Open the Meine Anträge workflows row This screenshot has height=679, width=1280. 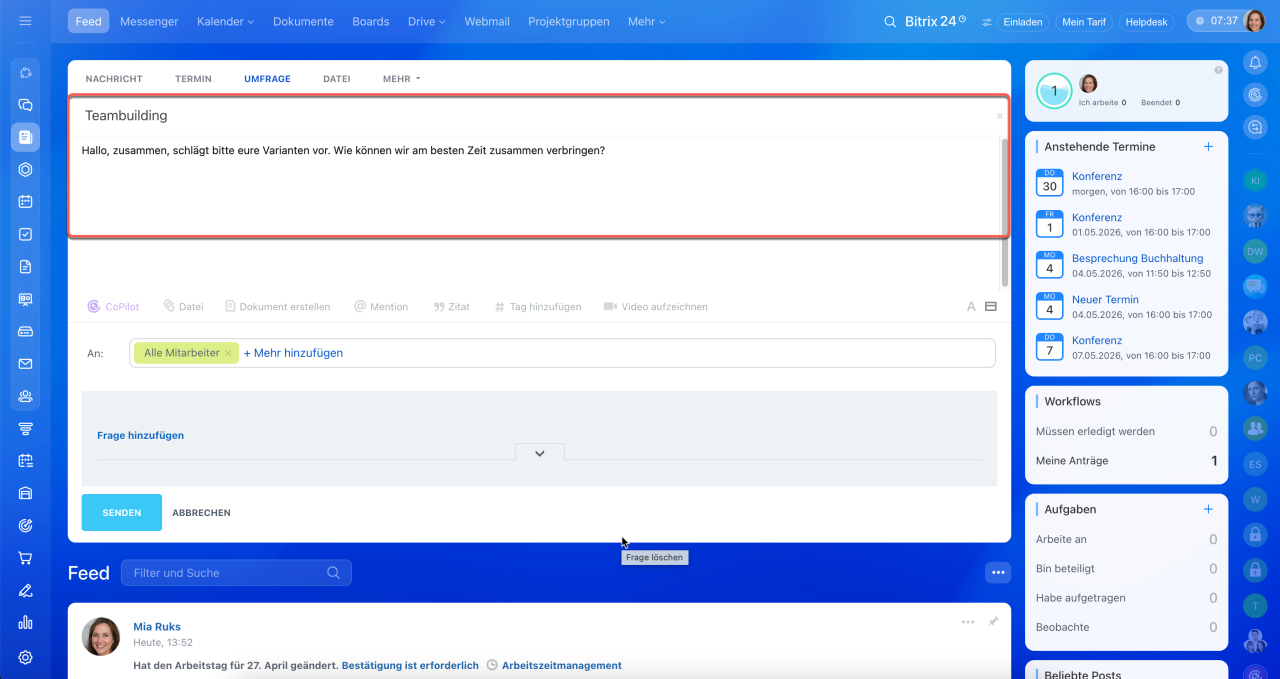(x=1126, y=461)
